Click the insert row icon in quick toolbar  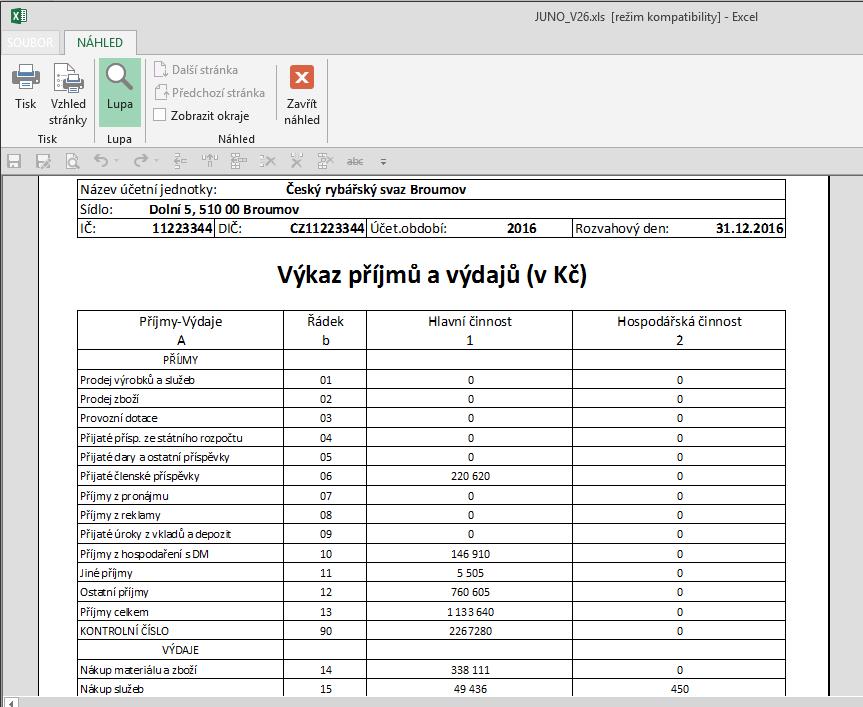coord(180,161)
